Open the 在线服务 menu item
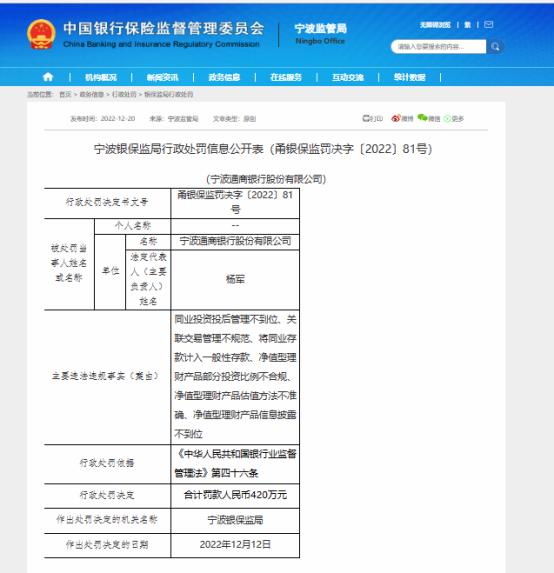 [286, 77]
